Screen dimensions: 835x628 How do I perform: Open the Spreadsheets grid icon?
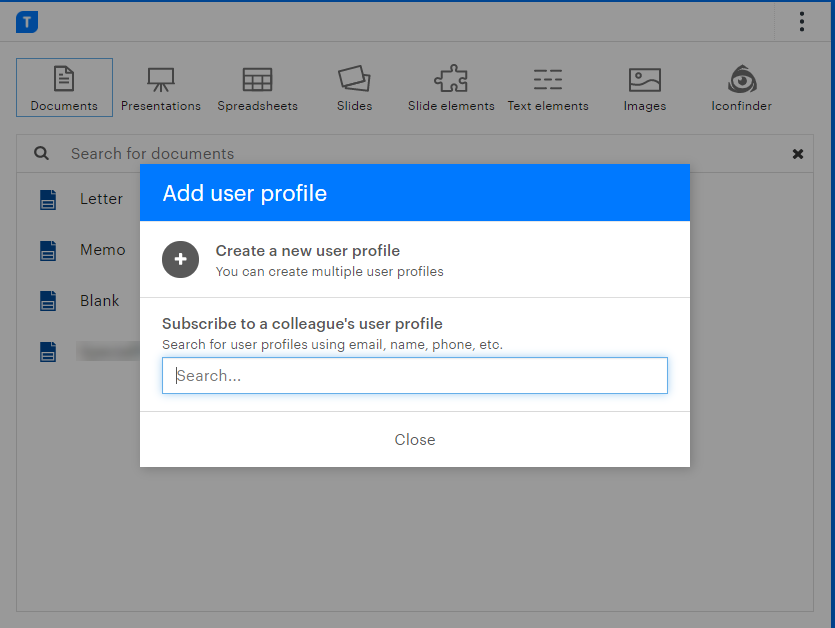257,79
